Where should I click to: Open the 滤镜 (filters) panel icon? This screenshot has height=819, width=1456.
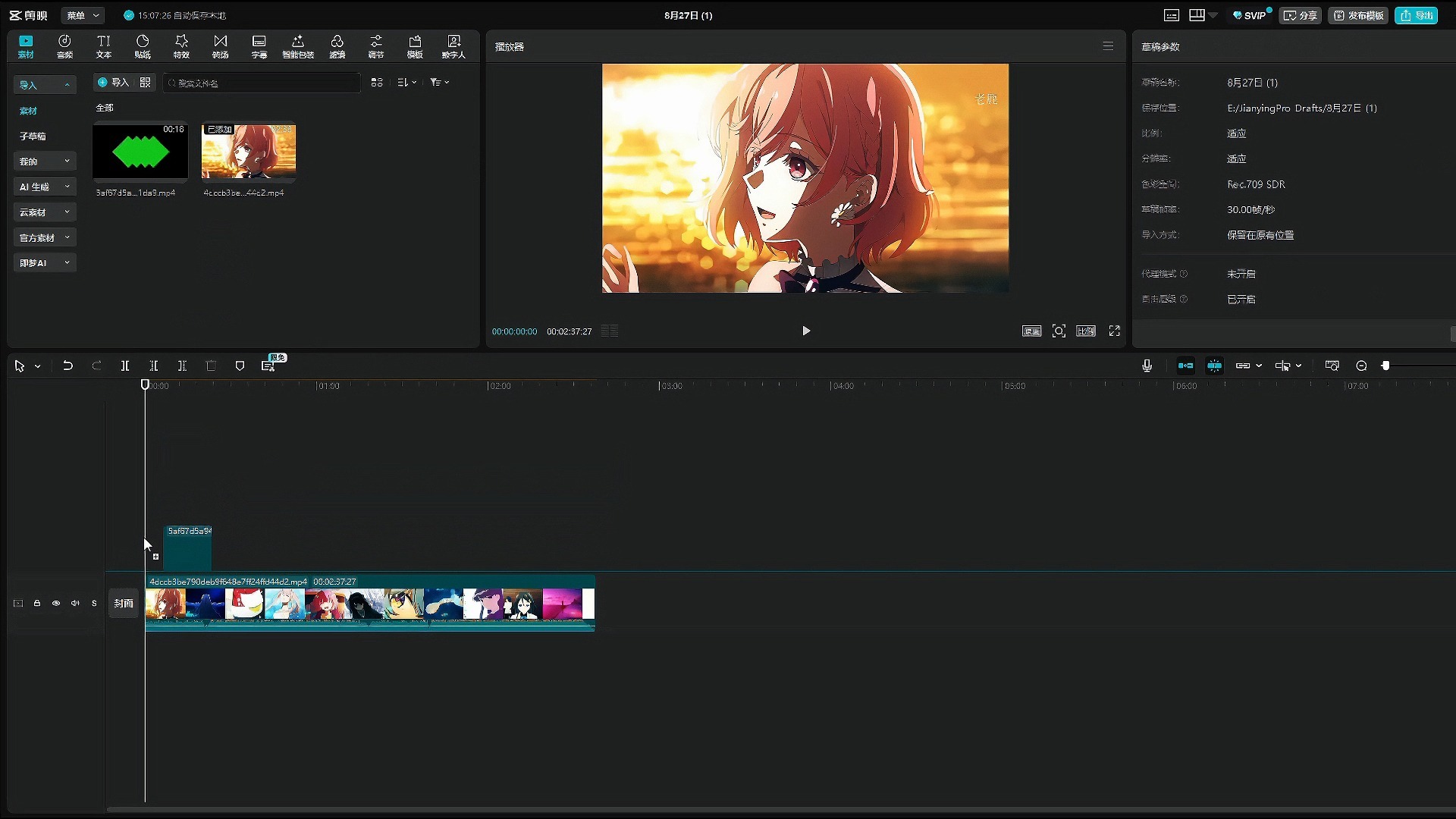(337, 46)
